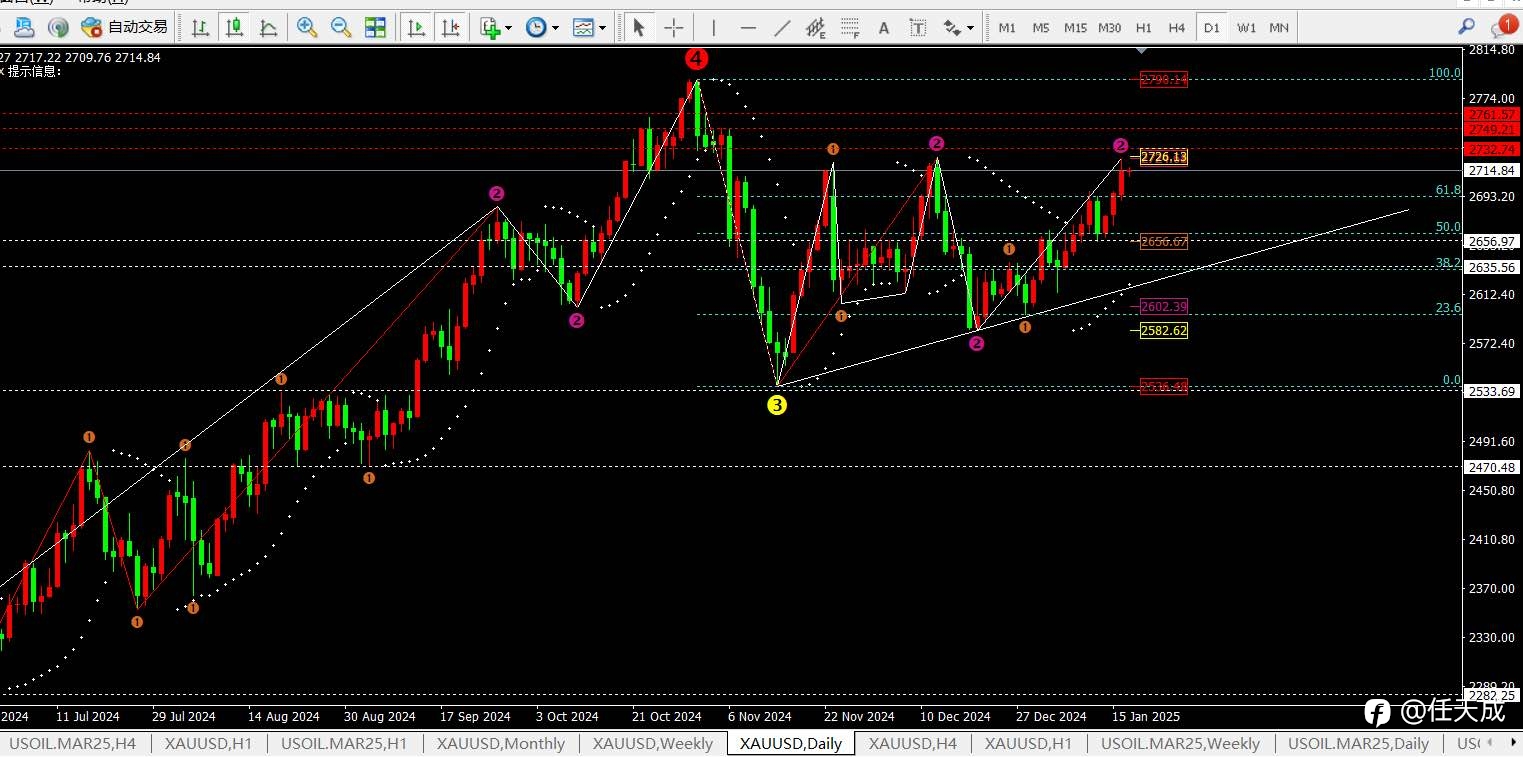The image size is (1523, 757).
Task: Click the 2714.84 current price axis label
Action: pyautogui.click(x=1492, y=171)
